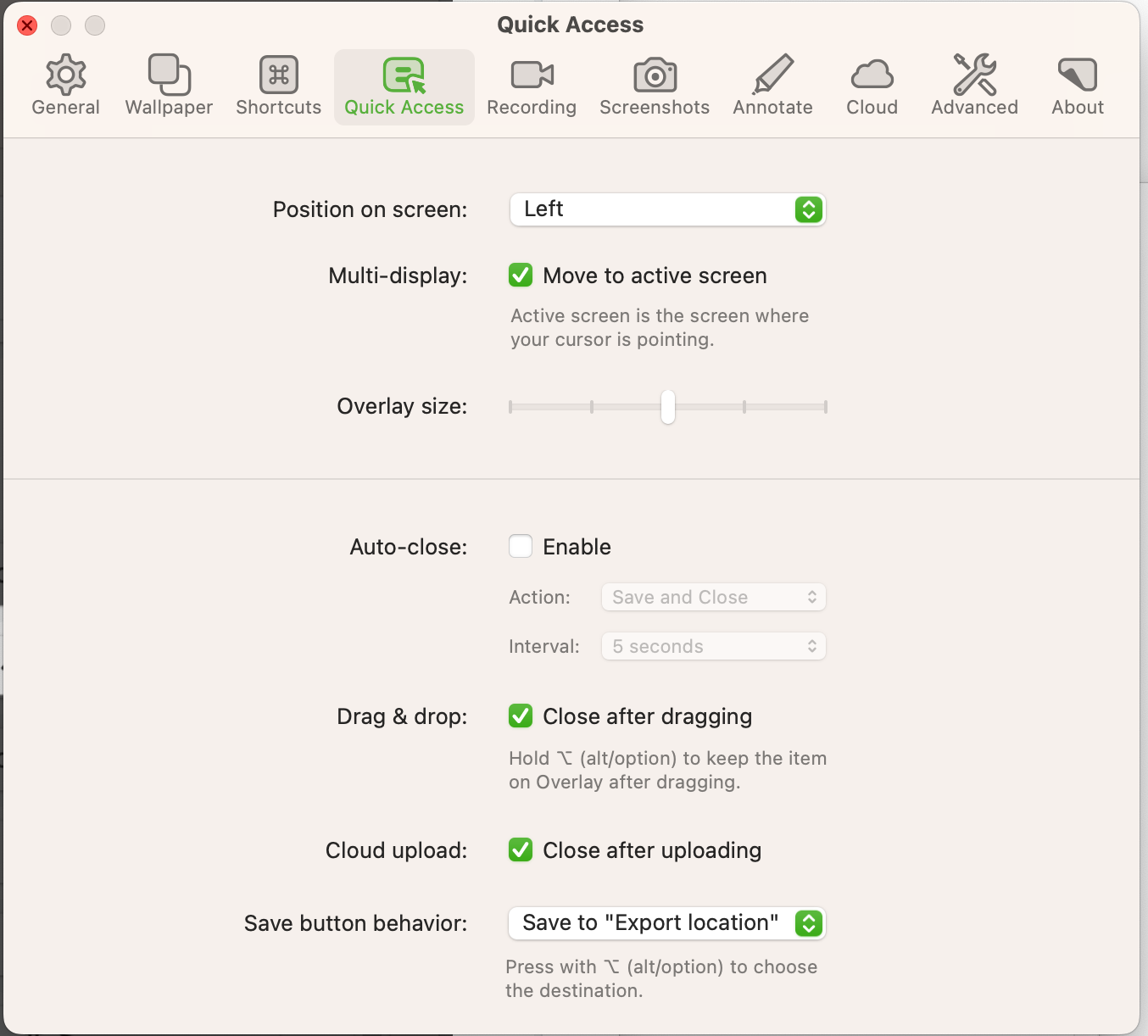Open the Action dropdown under Auto-close
This screenshot has height=1036, width=1148.
[x=713, y=597]
